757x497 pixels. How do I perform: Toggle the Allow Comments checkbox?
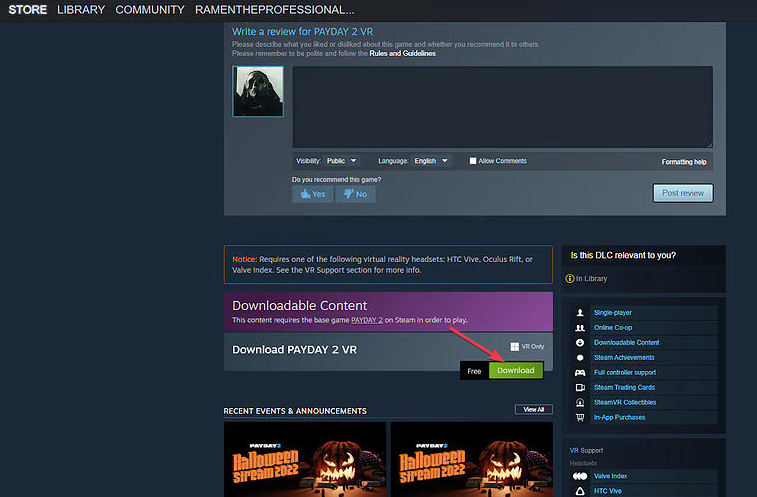point(473,161)
